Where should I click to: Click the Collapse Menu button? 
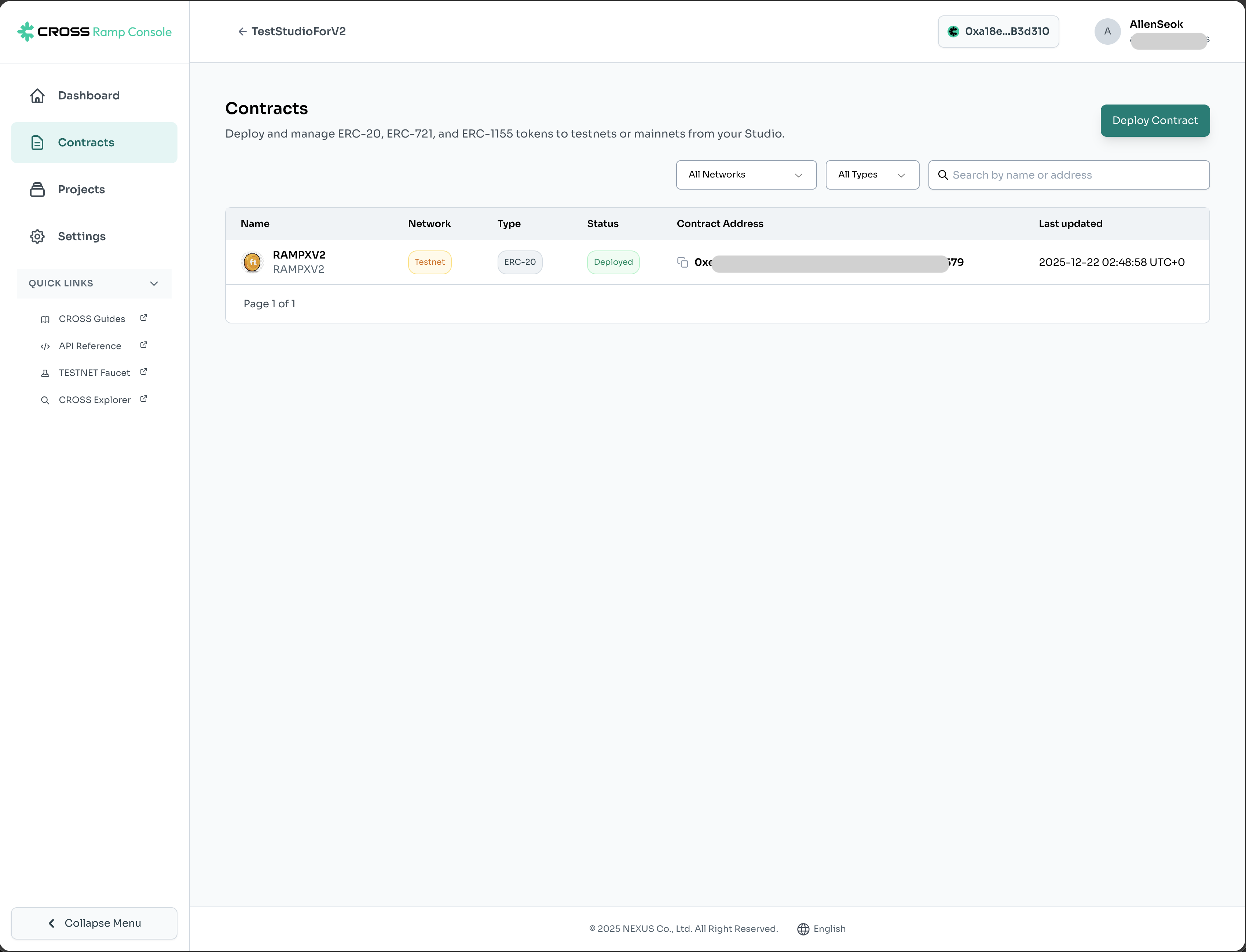click(94, 923)
